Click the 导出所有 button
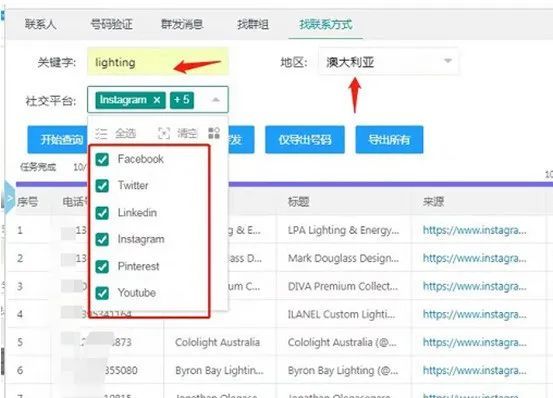The width and height of the screenshot is (553, 398). point(389,140)
